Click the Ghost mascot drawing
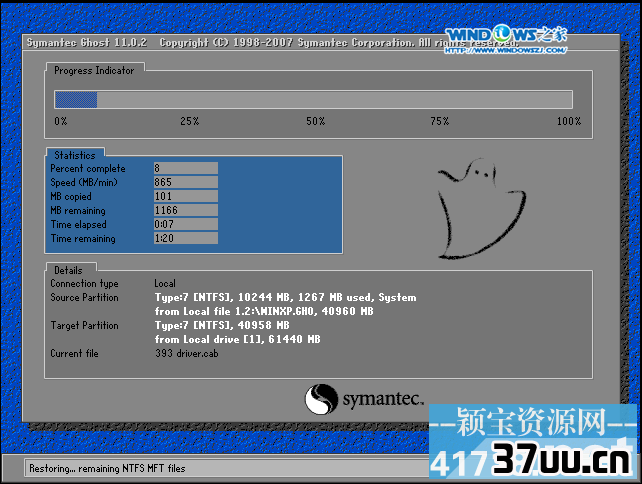The height and width of the screenshot is (484, 642). [x=482, y=209]
